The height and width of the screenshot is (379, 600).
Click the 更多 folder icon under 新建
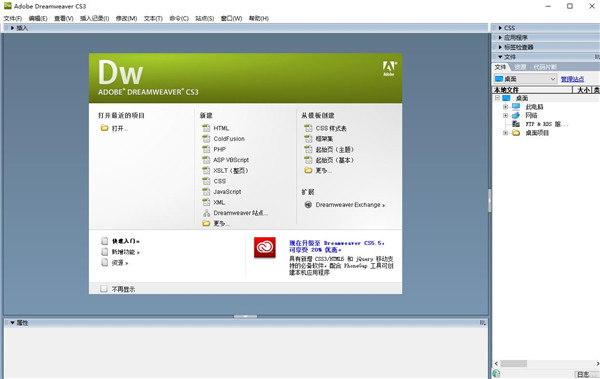206,223
